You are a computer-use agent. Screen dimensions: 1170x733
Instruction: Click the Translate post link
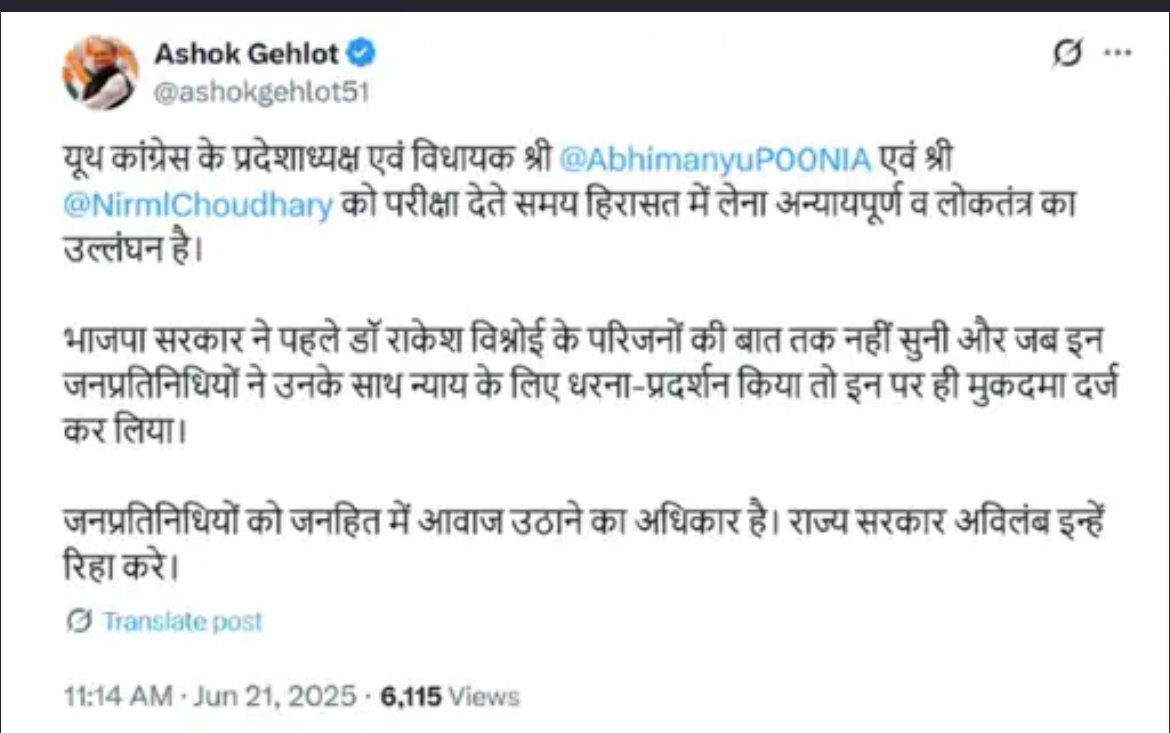182,621
